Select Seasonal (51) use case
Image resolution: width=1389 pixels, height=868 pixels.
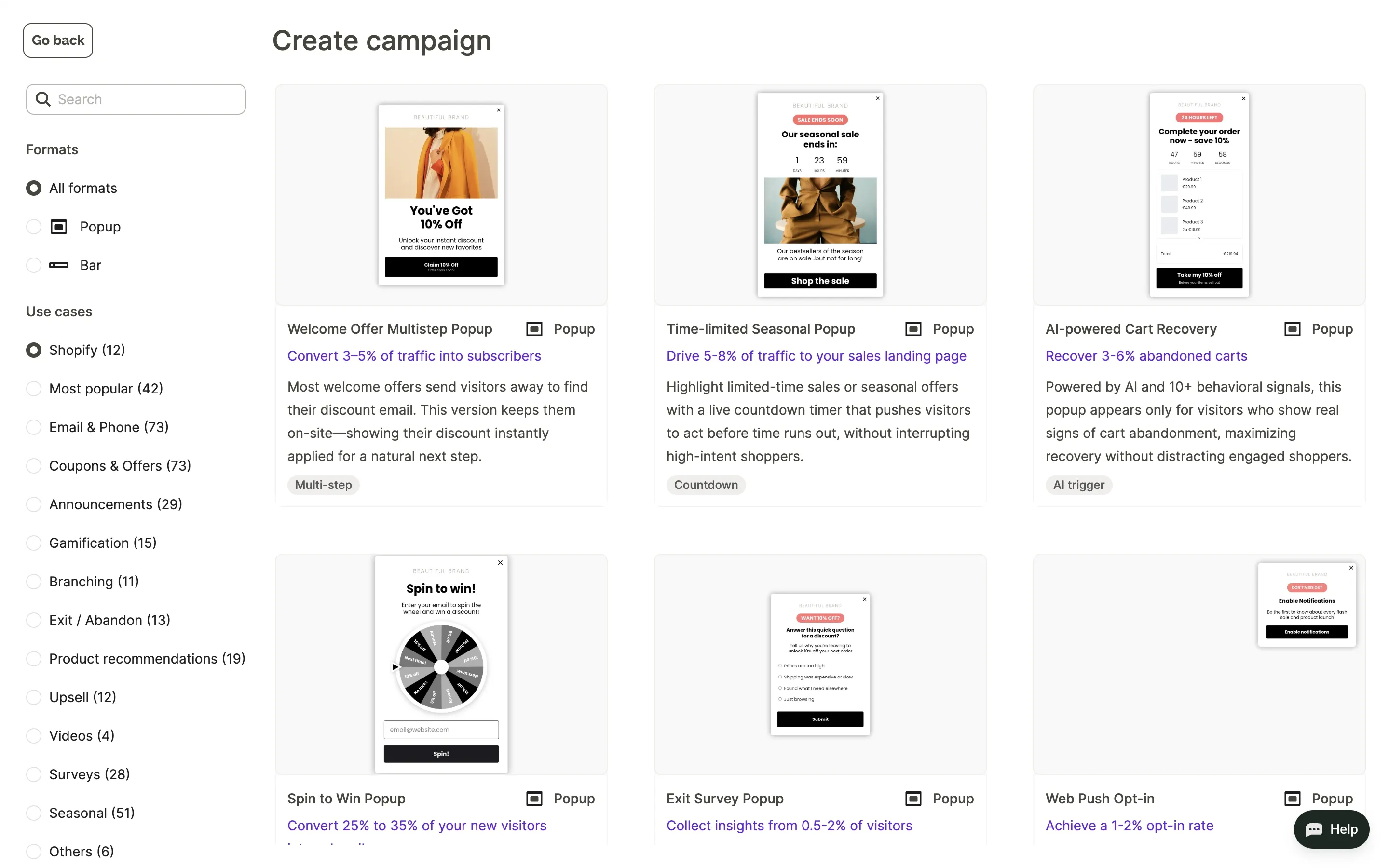point(34,813)
